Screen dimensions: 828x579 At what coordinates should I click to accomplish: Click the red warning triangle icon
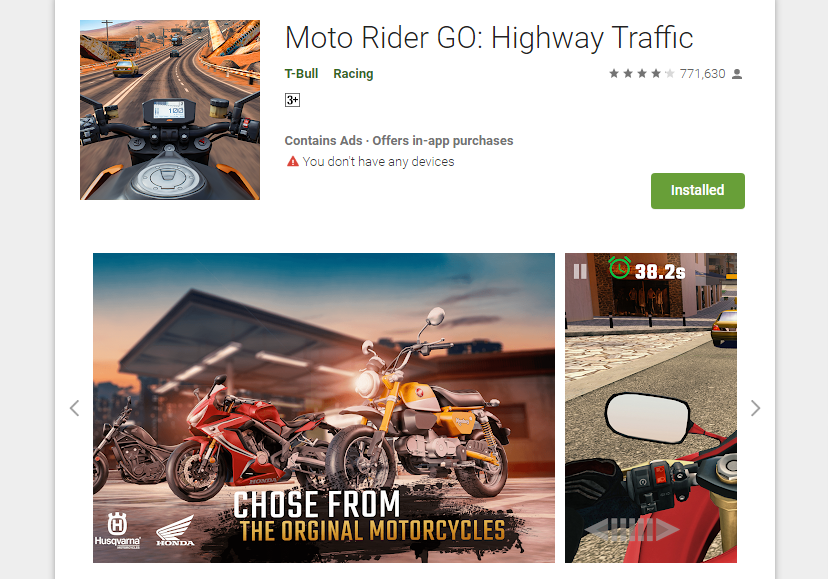pyautogui.click(x=293, y=161)
